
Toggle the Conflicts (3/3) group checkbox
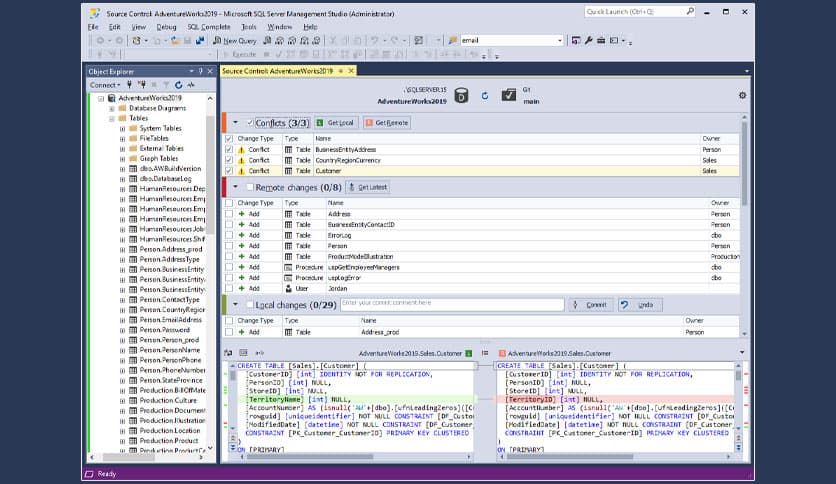pyautogui.click(x=250, y=123)
